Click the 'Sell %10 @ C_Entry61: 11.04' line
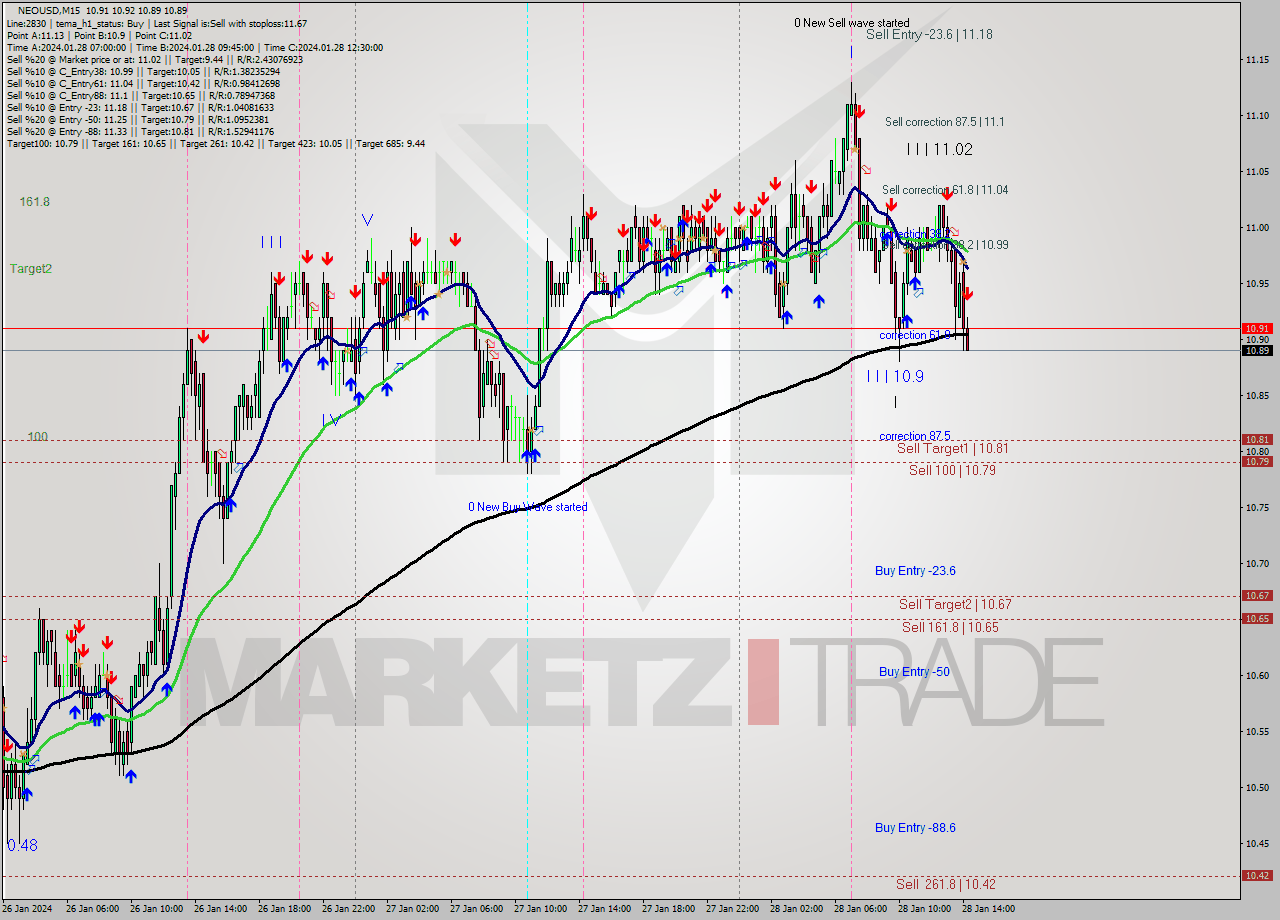1280x920 pixels. tap(143, 83)
